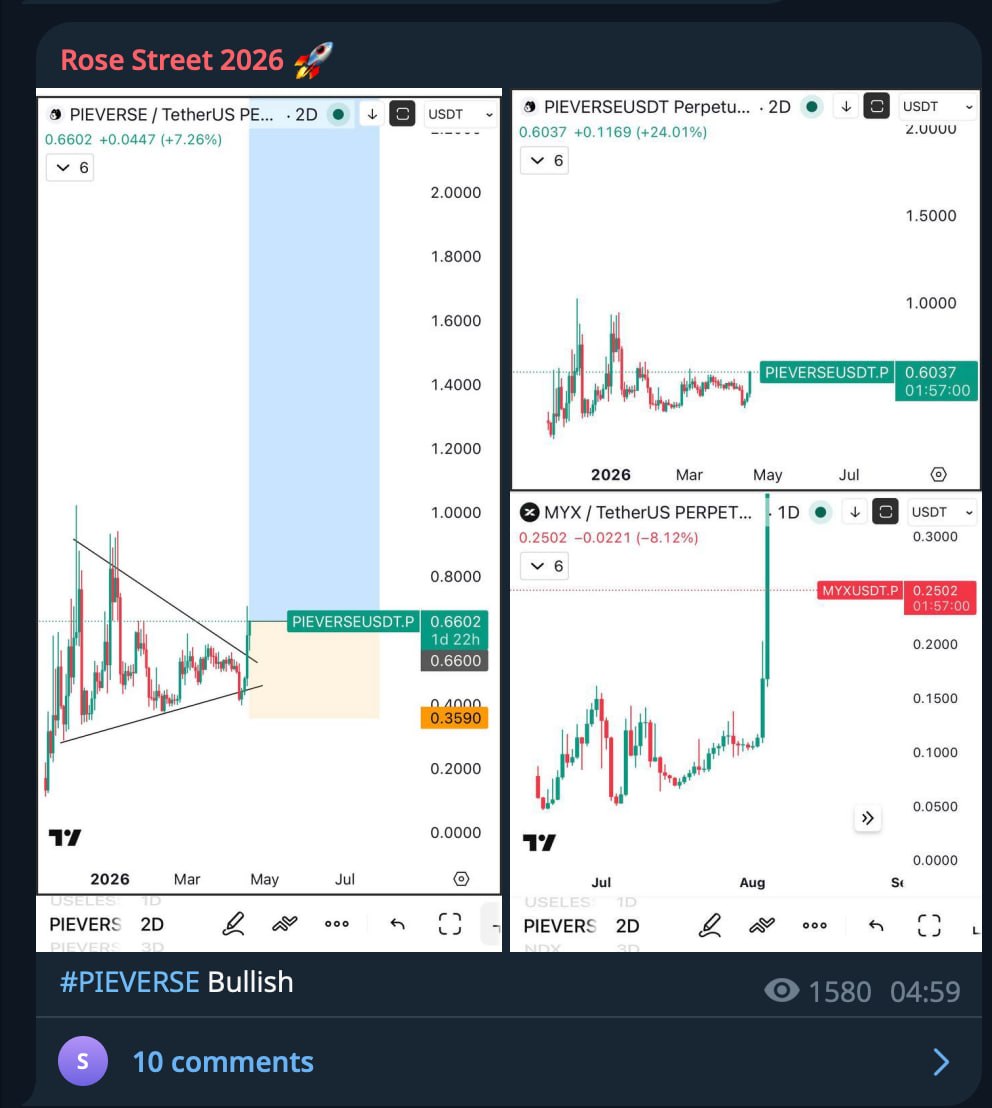Open USDT currency dropdown on PIEVERSE / TetherUS chart
The image size is (992, 1108).
coord(460,114)
